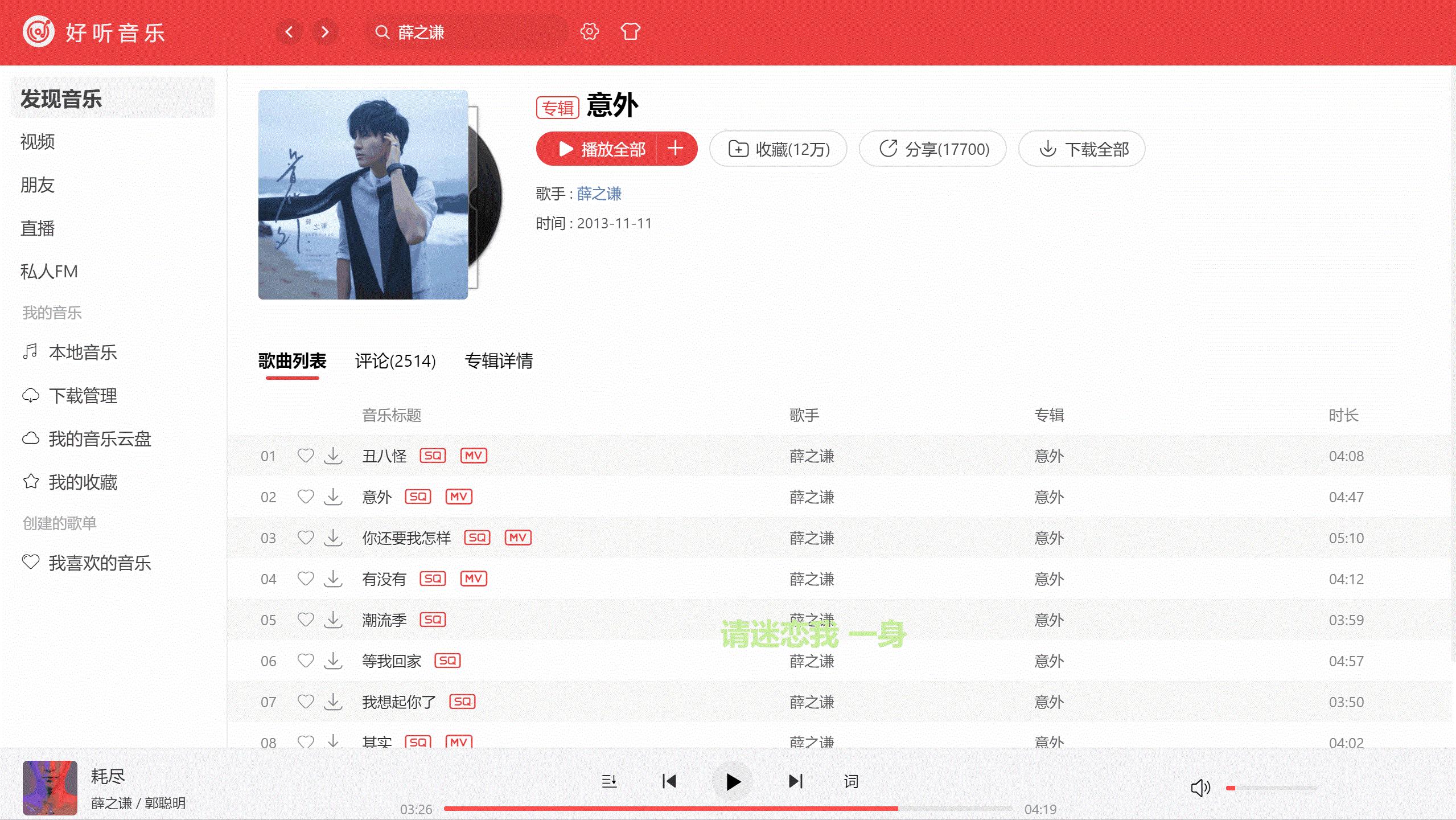Open the artist page for 薛之谦

[x=598, y=194]
